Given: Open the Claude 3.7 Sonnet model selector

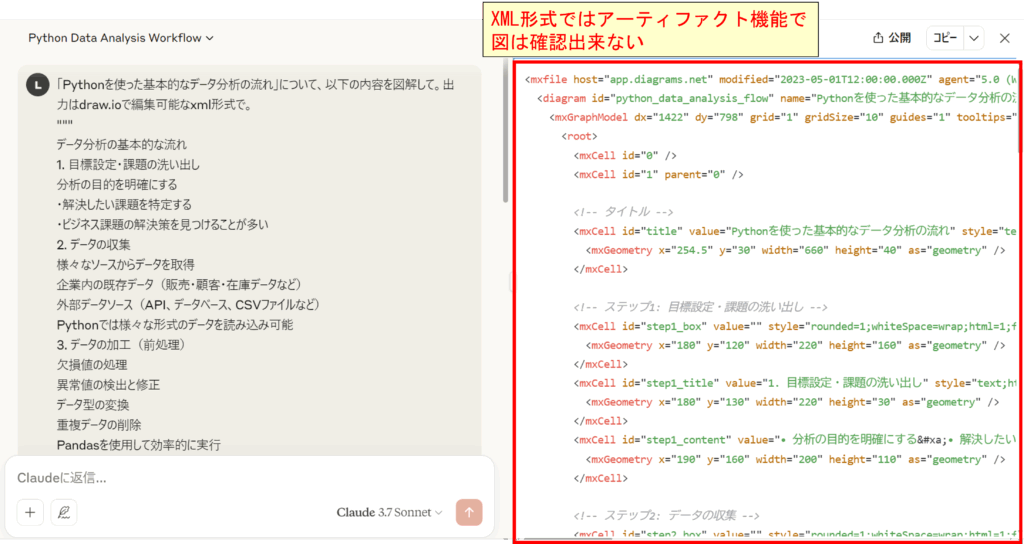Looking at the screenshot, I should [x=390, y=512].
